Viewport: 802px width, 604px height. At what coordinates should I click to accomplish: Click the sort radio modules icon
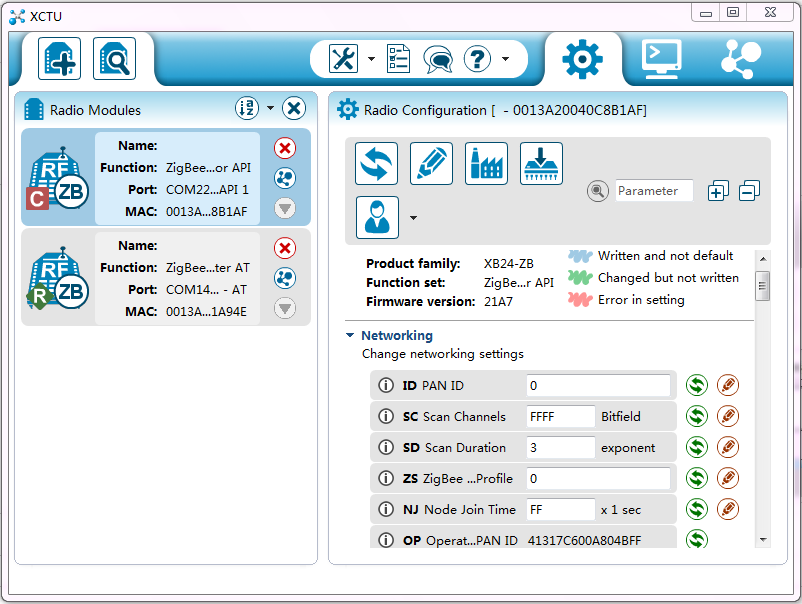(x=247, y=108)
